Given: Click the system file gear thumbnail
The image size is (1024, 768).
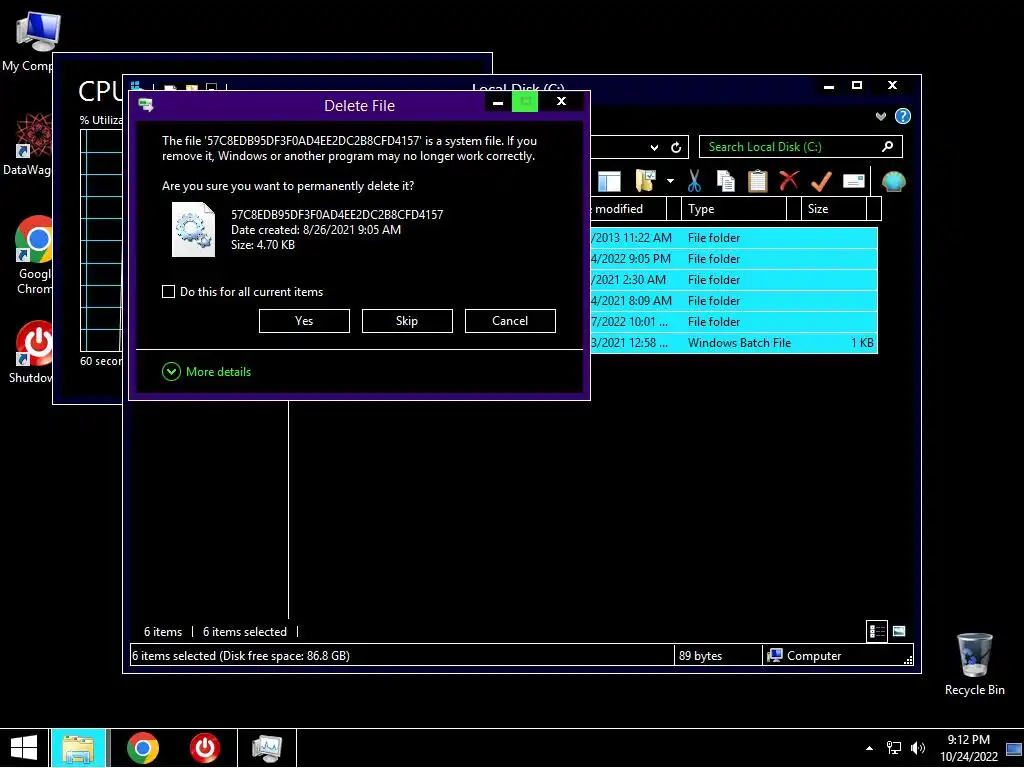Looking at the screenshot, I should click(193, 229).
